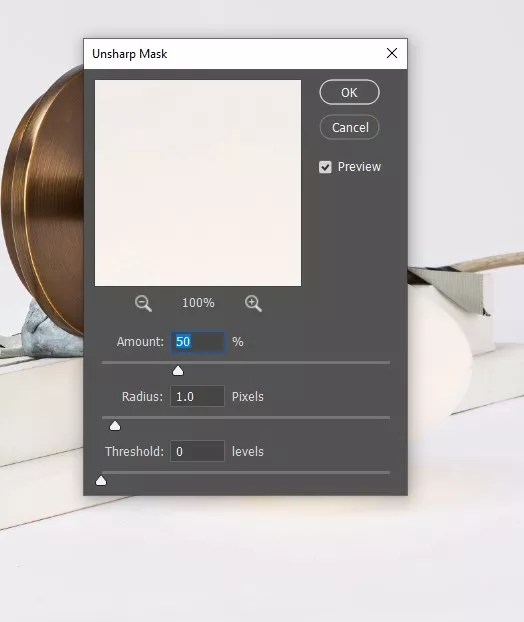Click the Radius label
Image resolution: width=524 pixels, height=622 pixels.
pos(142,396)
